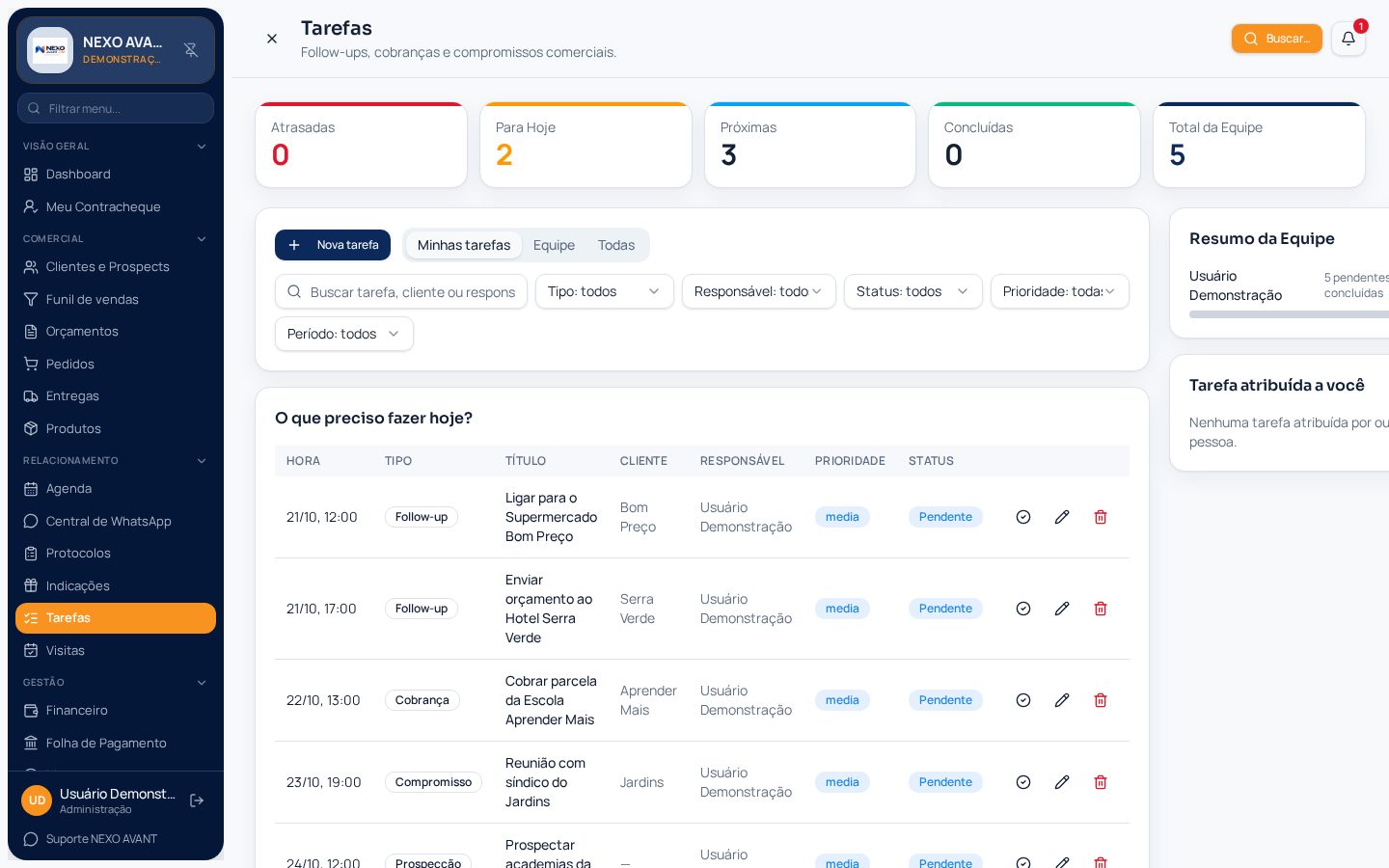
Task: Click the logout icon beside Usuário Demonstração
Action: 197,800
